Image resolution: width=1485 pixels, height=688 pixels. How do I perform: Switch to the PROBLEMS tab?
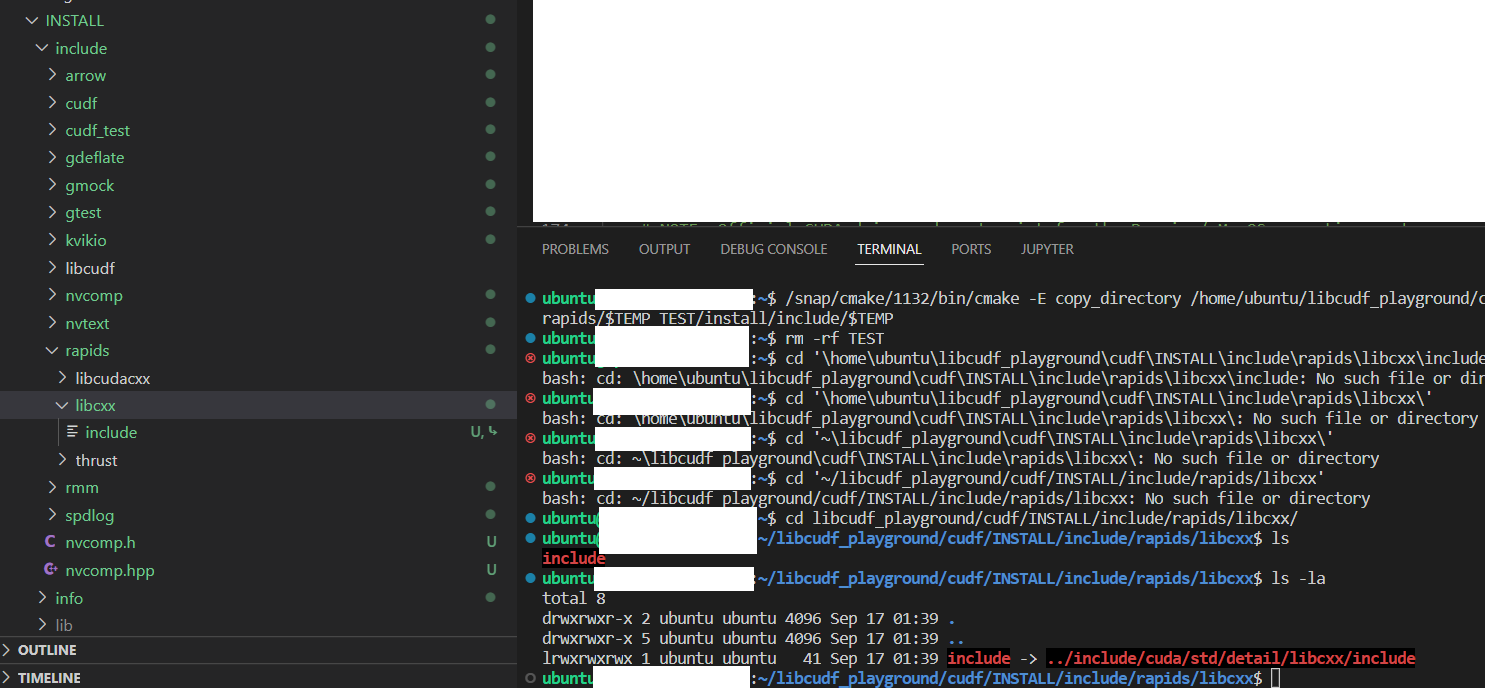click(575, 249)
